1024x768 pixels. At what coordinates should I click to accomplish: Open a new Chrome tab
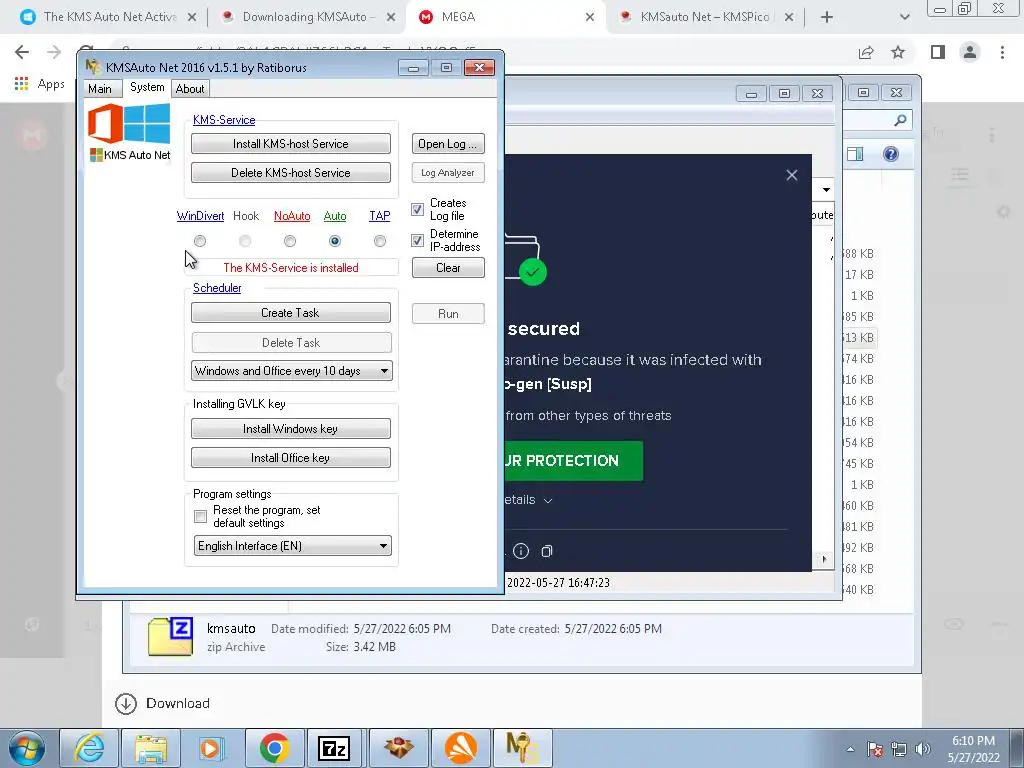(827, 17)
